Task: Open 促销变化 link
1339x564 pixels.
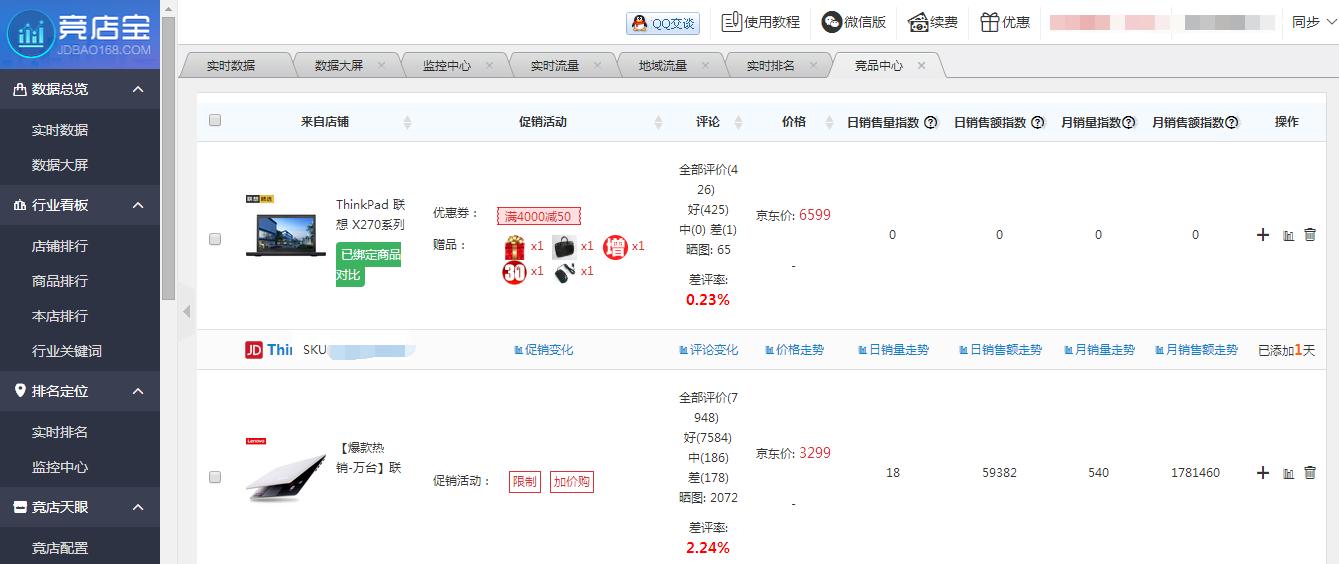Action: [x=543, y=350]
